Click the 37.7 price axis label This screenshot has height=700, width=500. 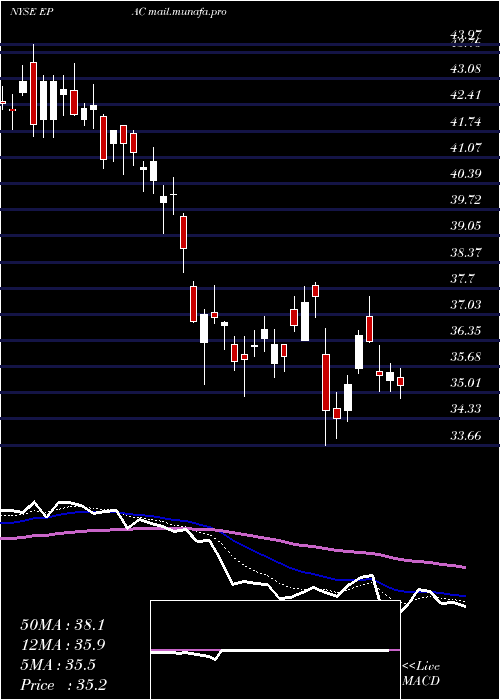(x=463, y=279)
